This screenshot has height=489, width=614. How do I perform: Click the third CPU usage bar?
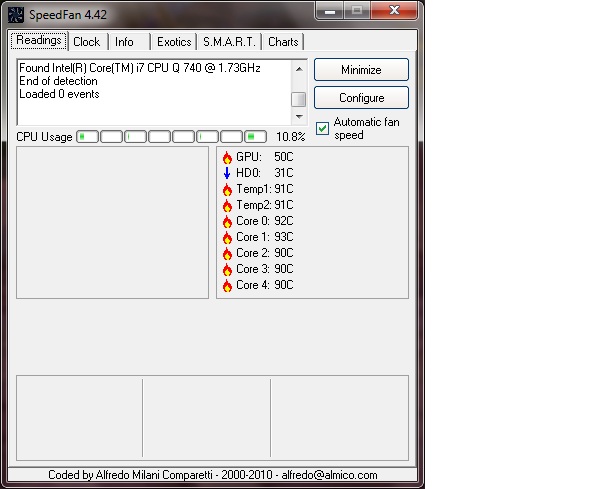point(135,137)
